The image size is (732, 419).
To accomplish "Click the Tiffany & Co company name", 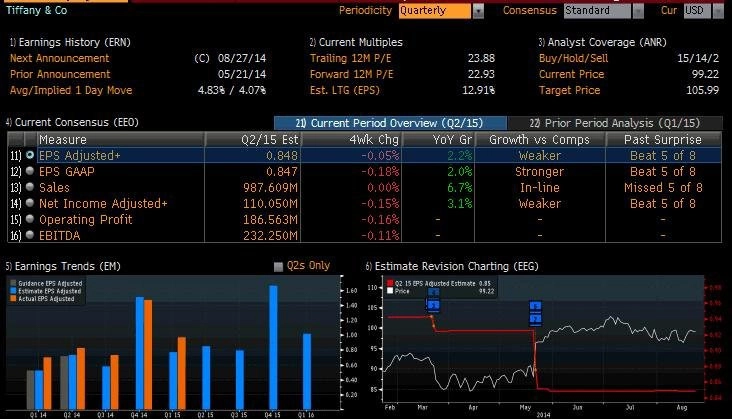I will click(x=36, y=10).
